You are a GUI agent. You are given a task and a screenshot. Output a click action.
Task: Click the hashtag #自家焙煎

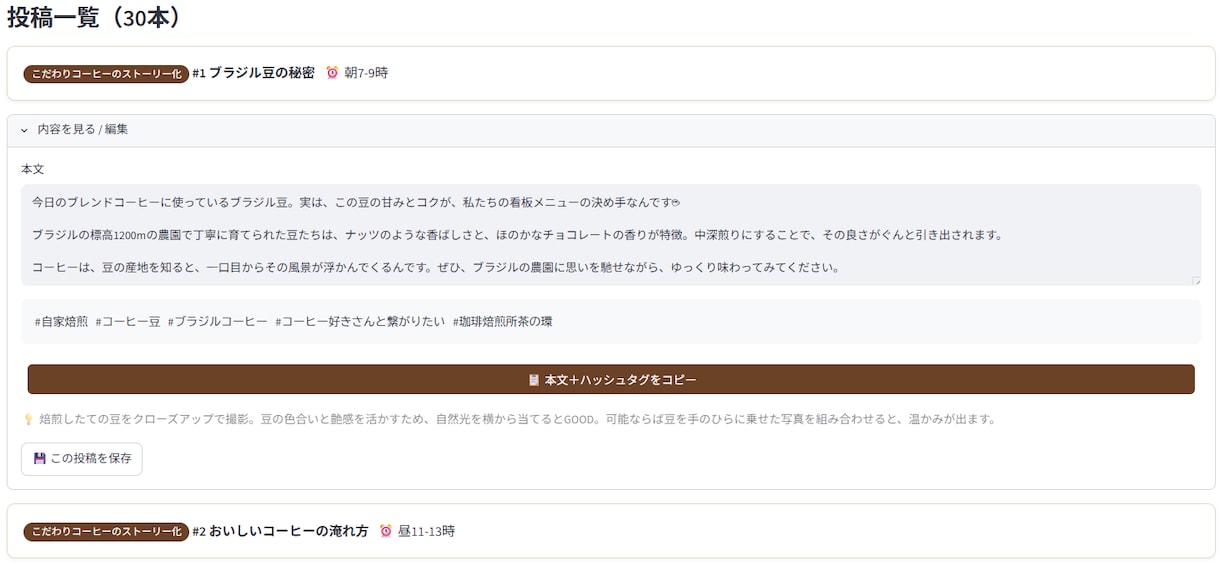pyautogui.click(x=61, y=322)
